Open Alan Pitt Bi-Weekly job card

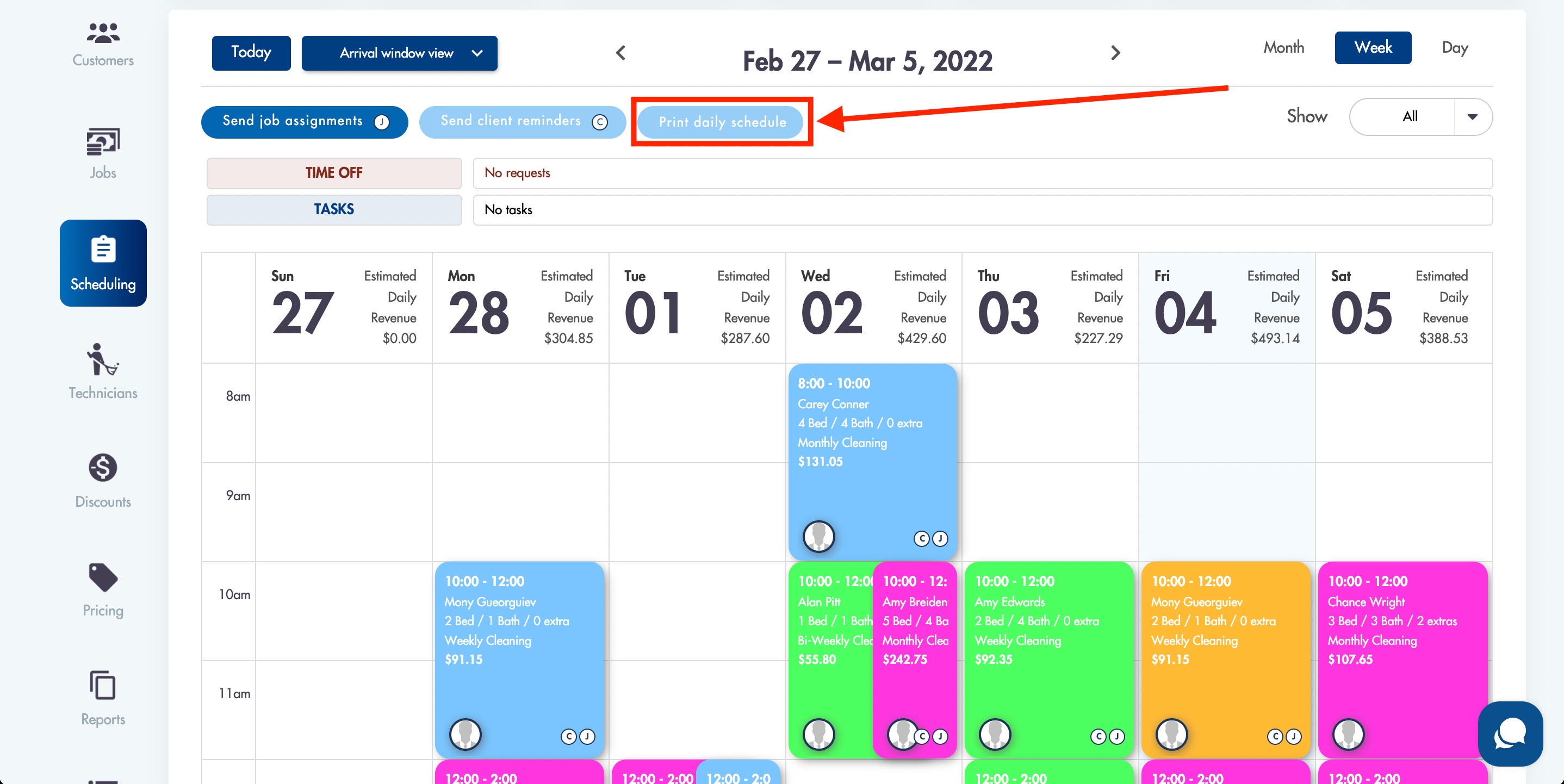coord(830,659)
